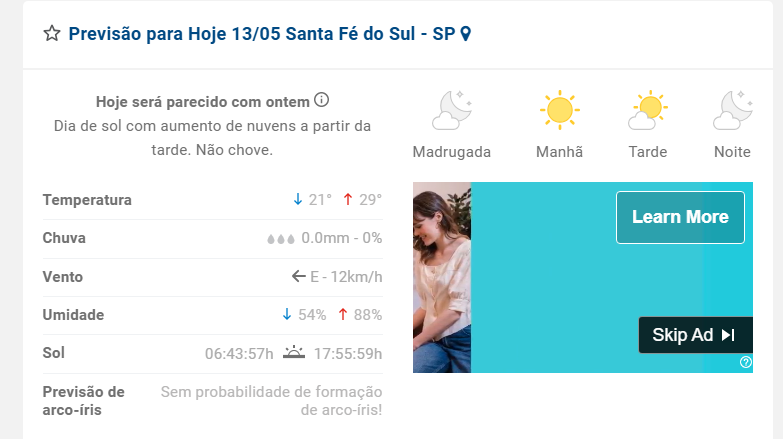Skip the advertisement
783x439 pixels.
(696, 335)
